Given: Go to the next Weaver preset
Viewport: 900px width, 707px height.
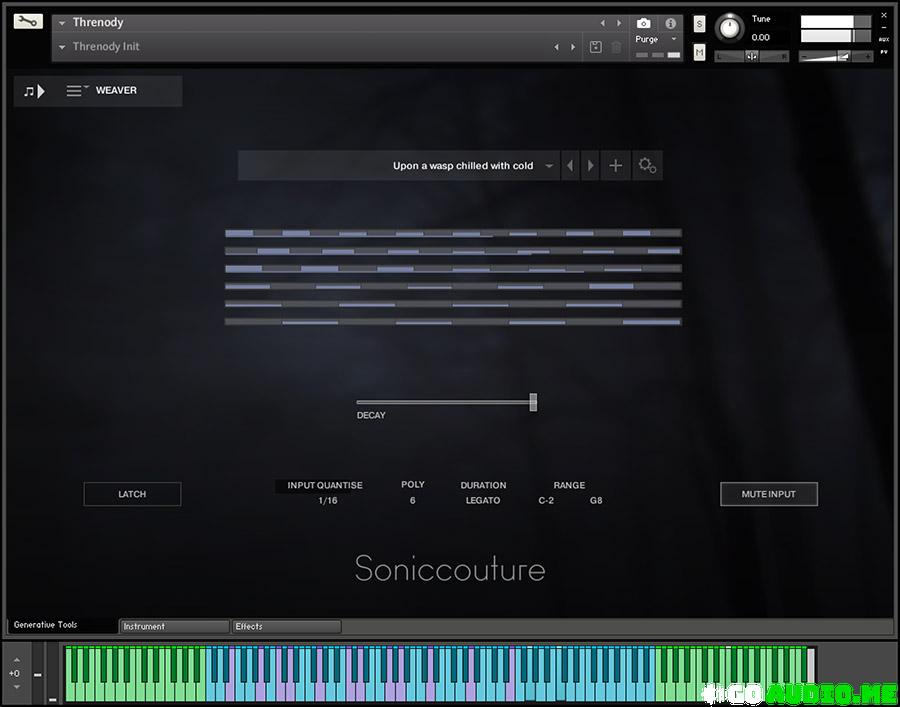Looking at the screenshot, I should tap(591, 166).
